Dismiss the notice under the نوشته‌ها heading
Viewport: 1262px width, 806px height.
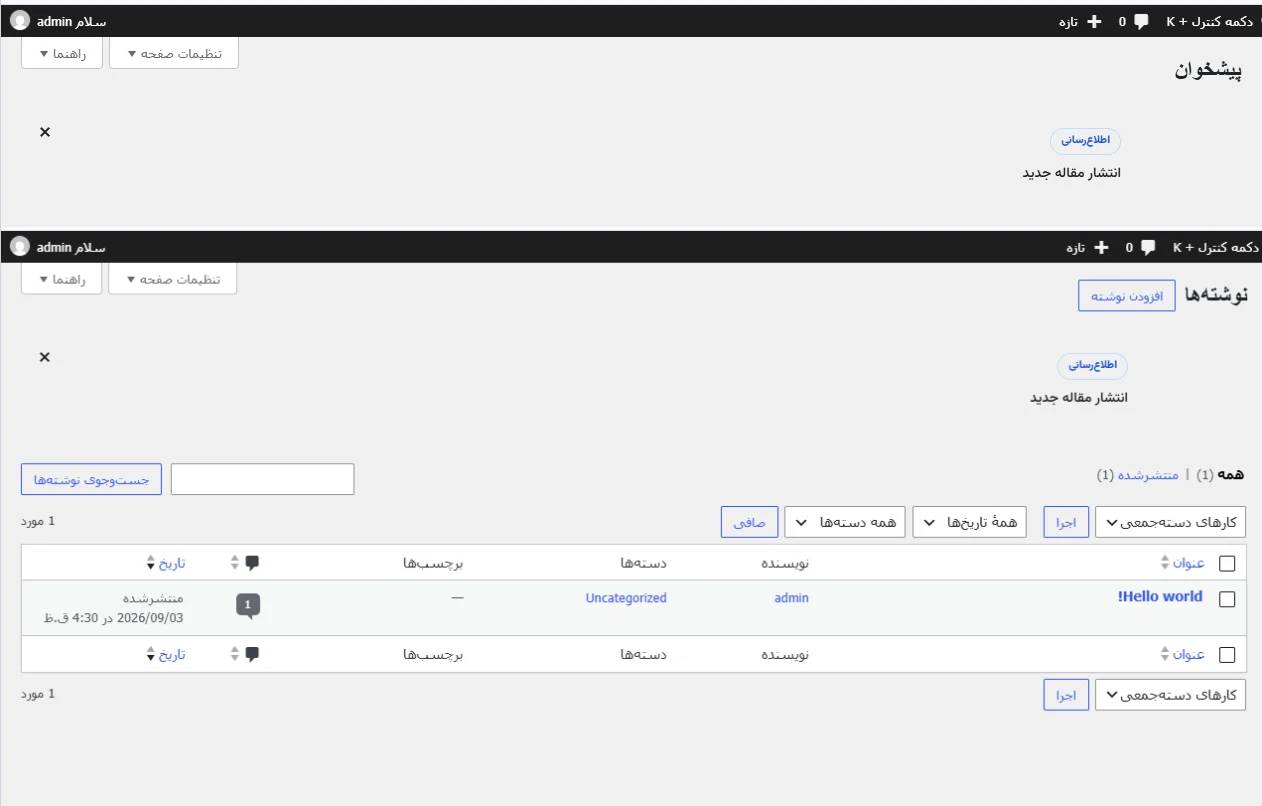coord(44,357)
